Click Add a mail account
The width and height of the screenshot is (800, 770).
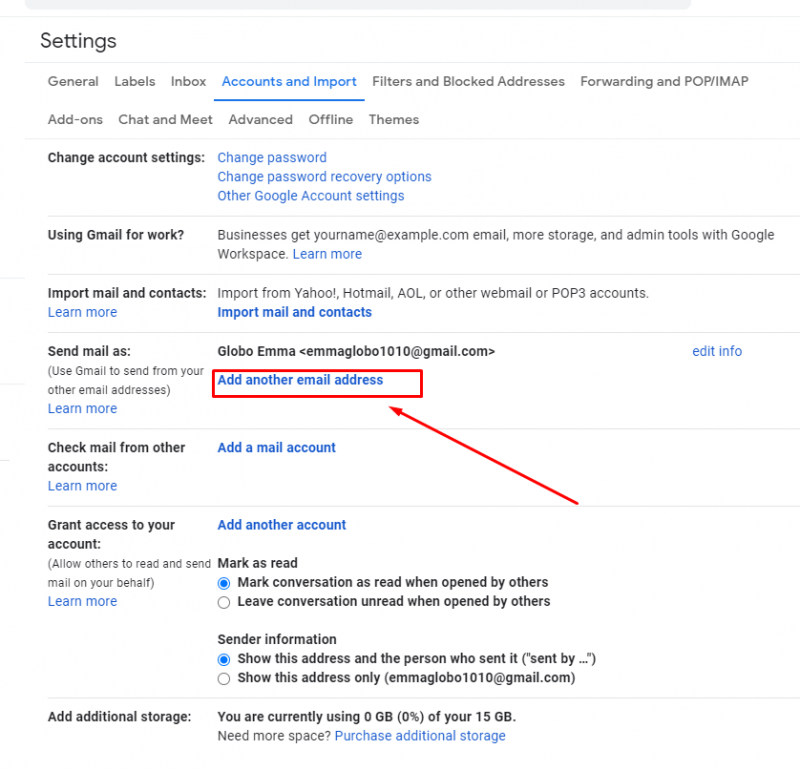[x=276, y=447]
